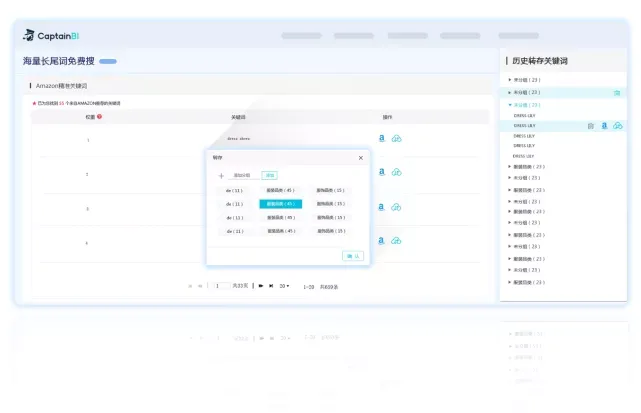Select the highlighted blue group chip (45)
The width and height of the screenshot is (641, 413).
click(x=280, y=204)
